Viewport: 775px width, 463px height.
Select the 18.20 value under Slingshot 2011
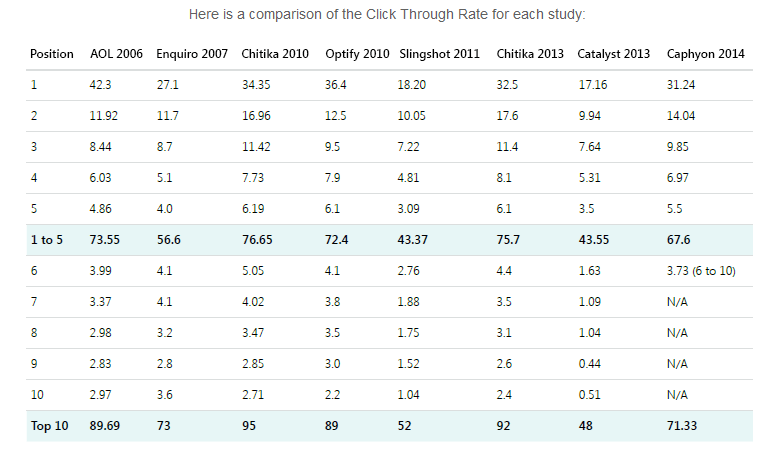pos(412,85)
